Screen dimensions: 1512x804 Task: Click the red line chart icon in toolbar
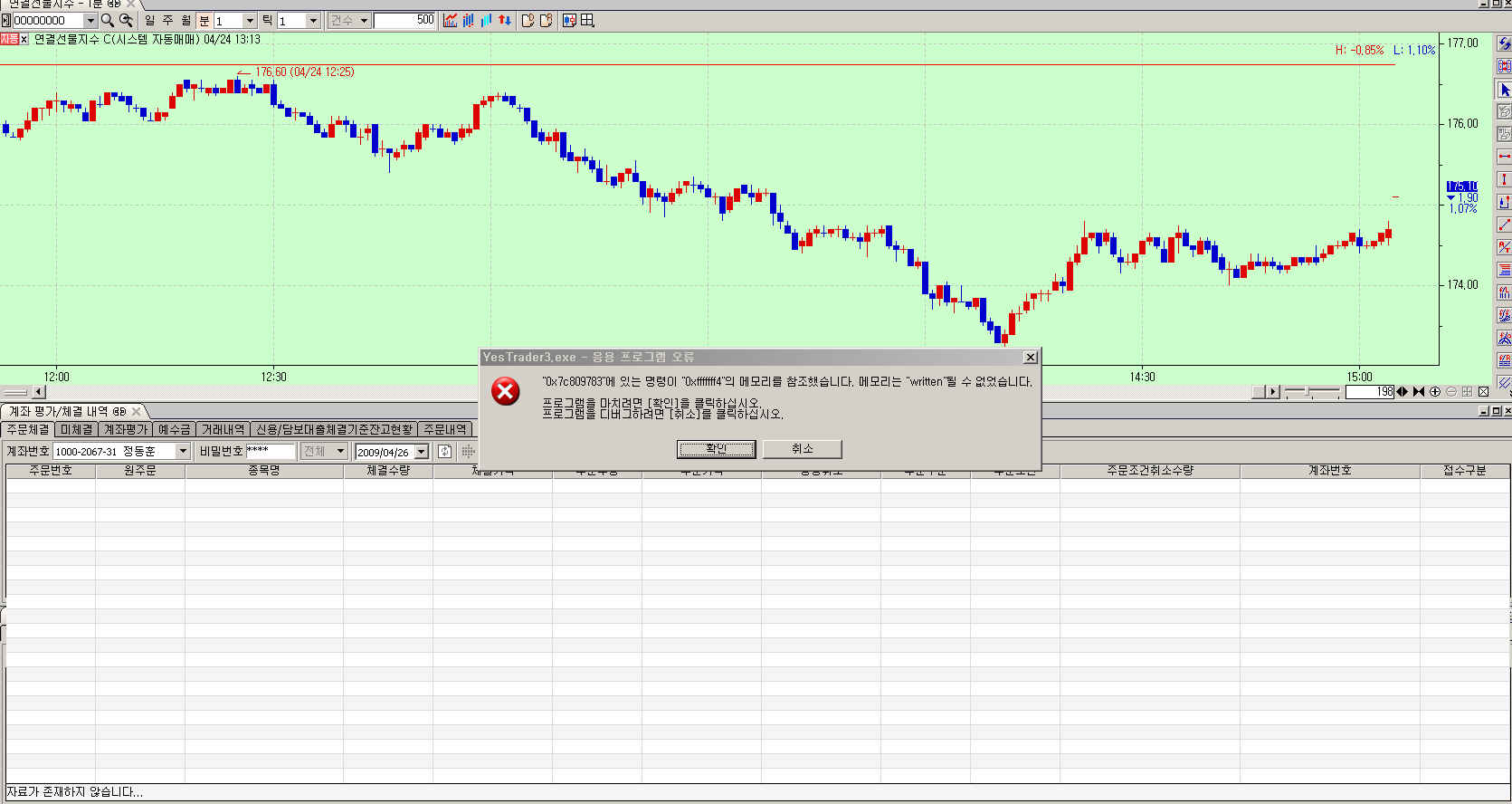point(451,20)
